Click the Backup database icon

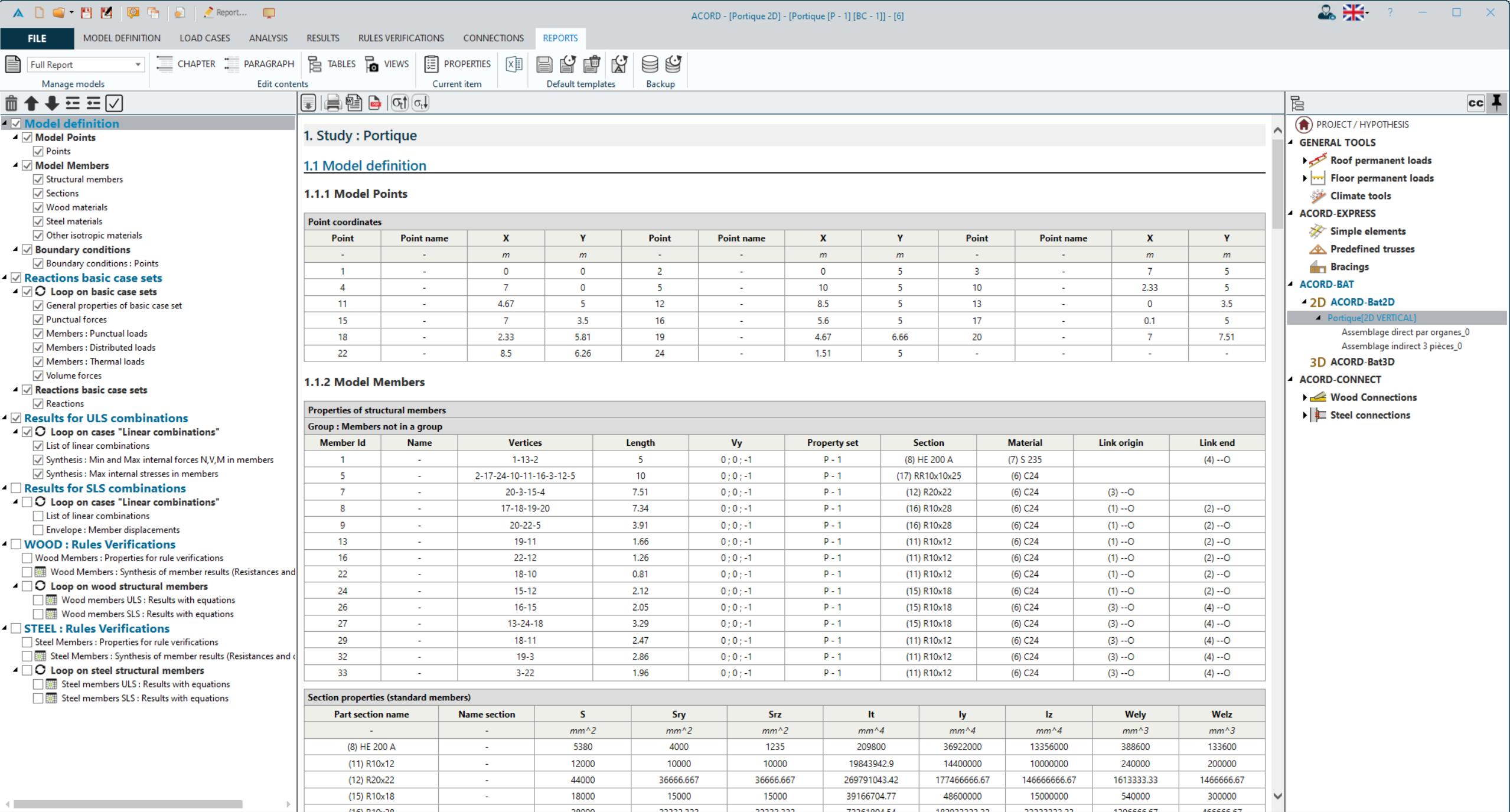(x=650, y=64)
